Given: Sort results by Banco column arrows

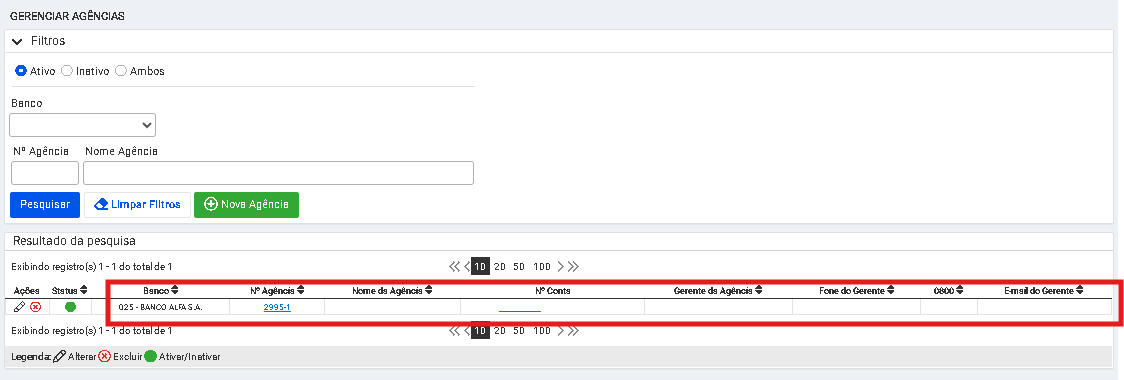Looking at the screenshot, I should [175, 290].
